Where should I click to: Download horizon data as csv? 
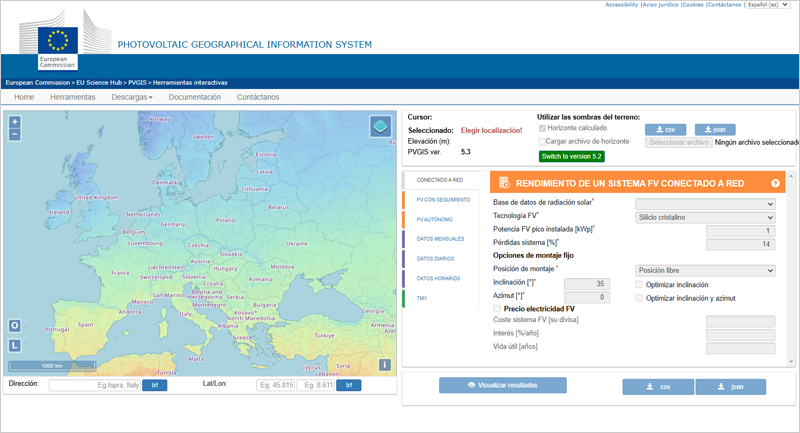pyautogui.click(x=665, y=130)
